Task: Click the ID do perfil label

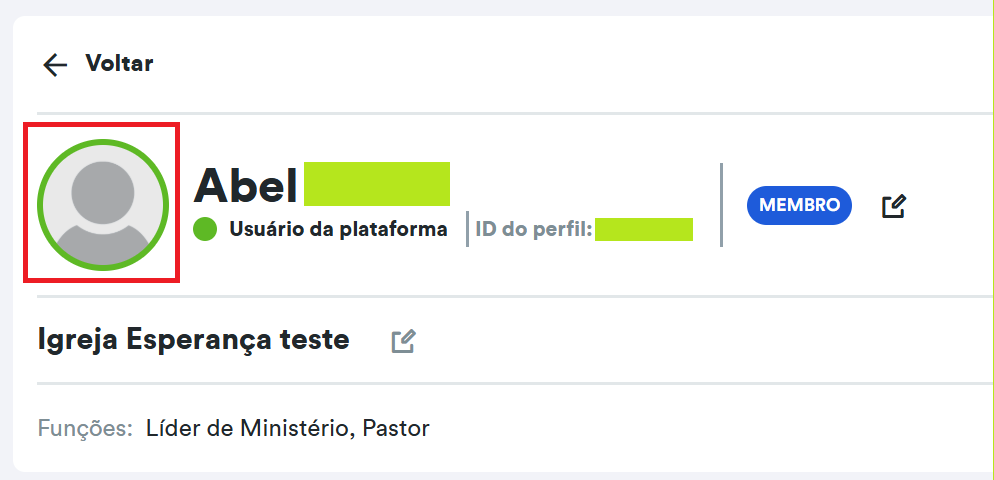Action: point(533,230)
